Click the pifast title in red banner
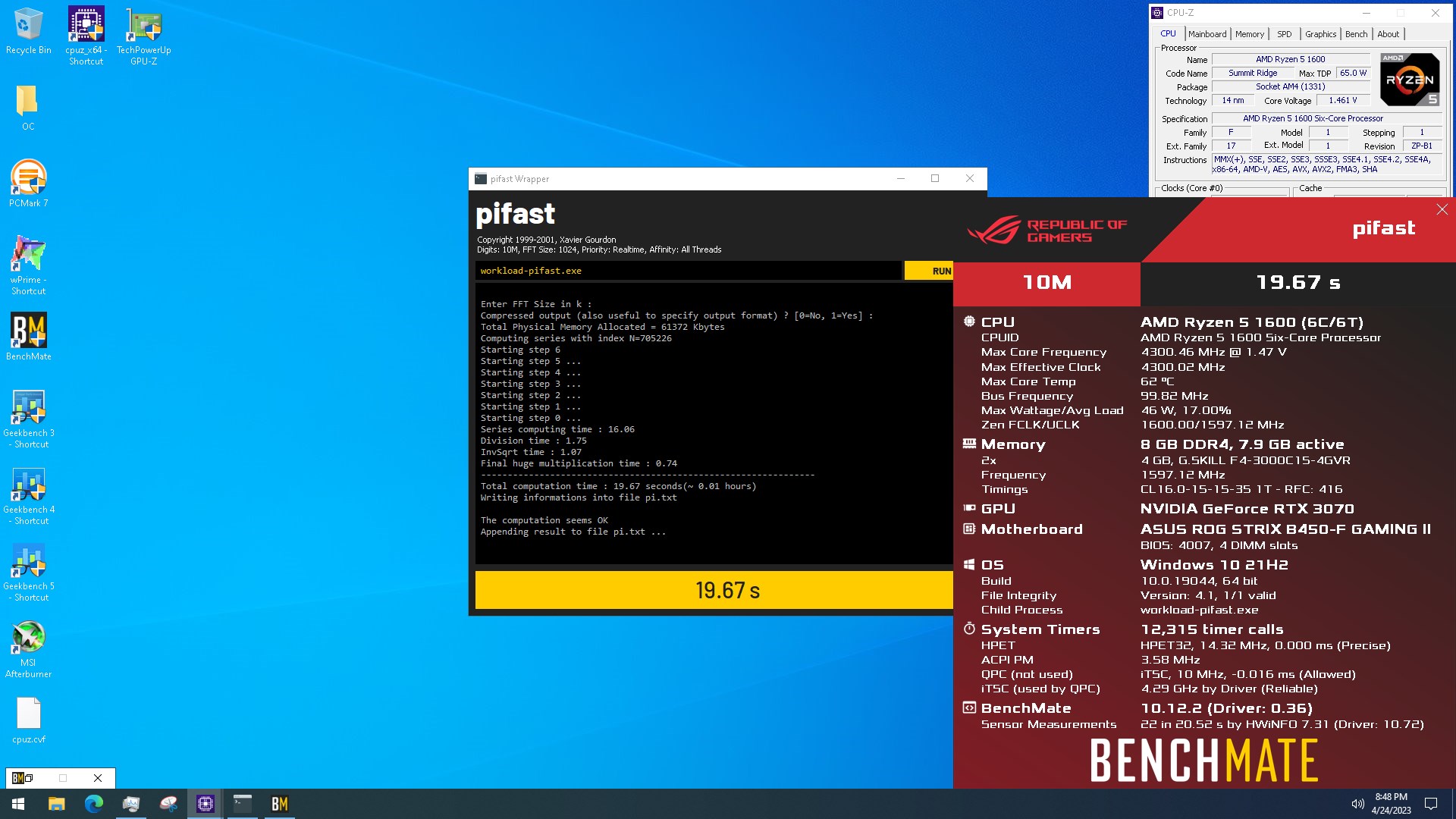The width and height of the screenshot is (1456, 819). pyautogui.click(x=1384, y=228)
